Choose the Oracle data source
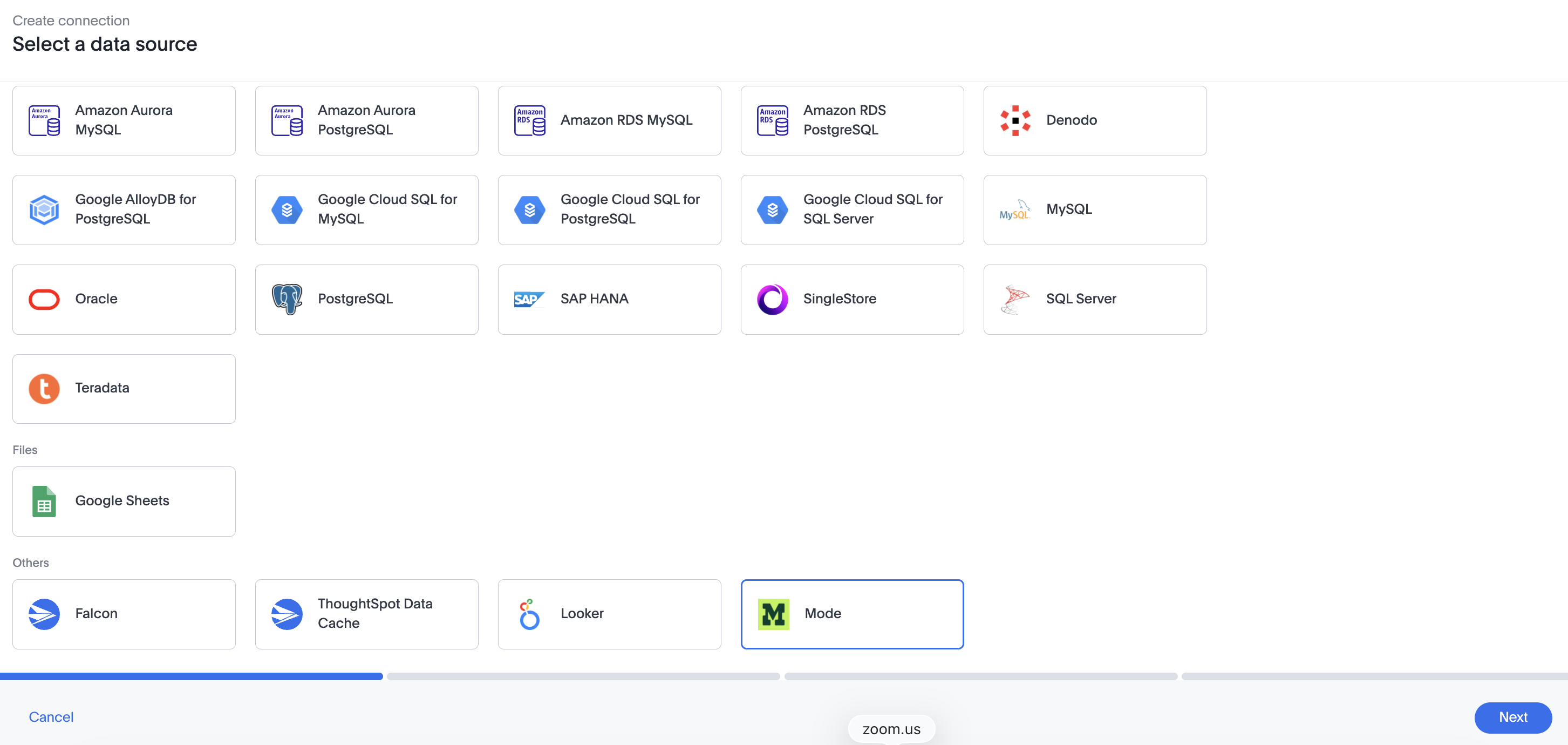Image resolution: width=1568 pixels, height=745 pixels. pos(124,299)
